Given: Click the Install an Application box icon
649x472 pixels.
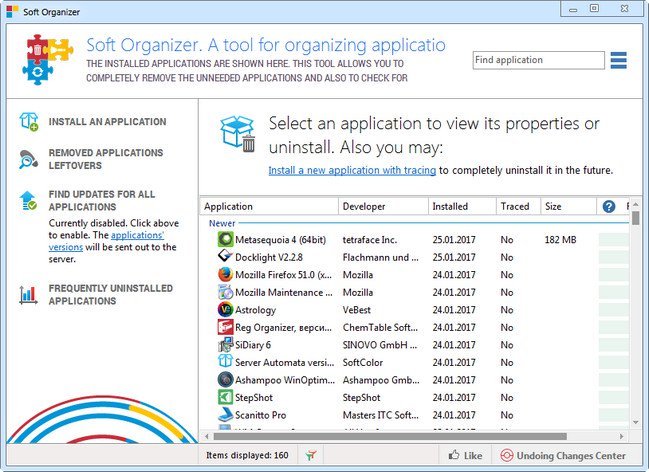Looking at the screenshot, I should point(29,122).
